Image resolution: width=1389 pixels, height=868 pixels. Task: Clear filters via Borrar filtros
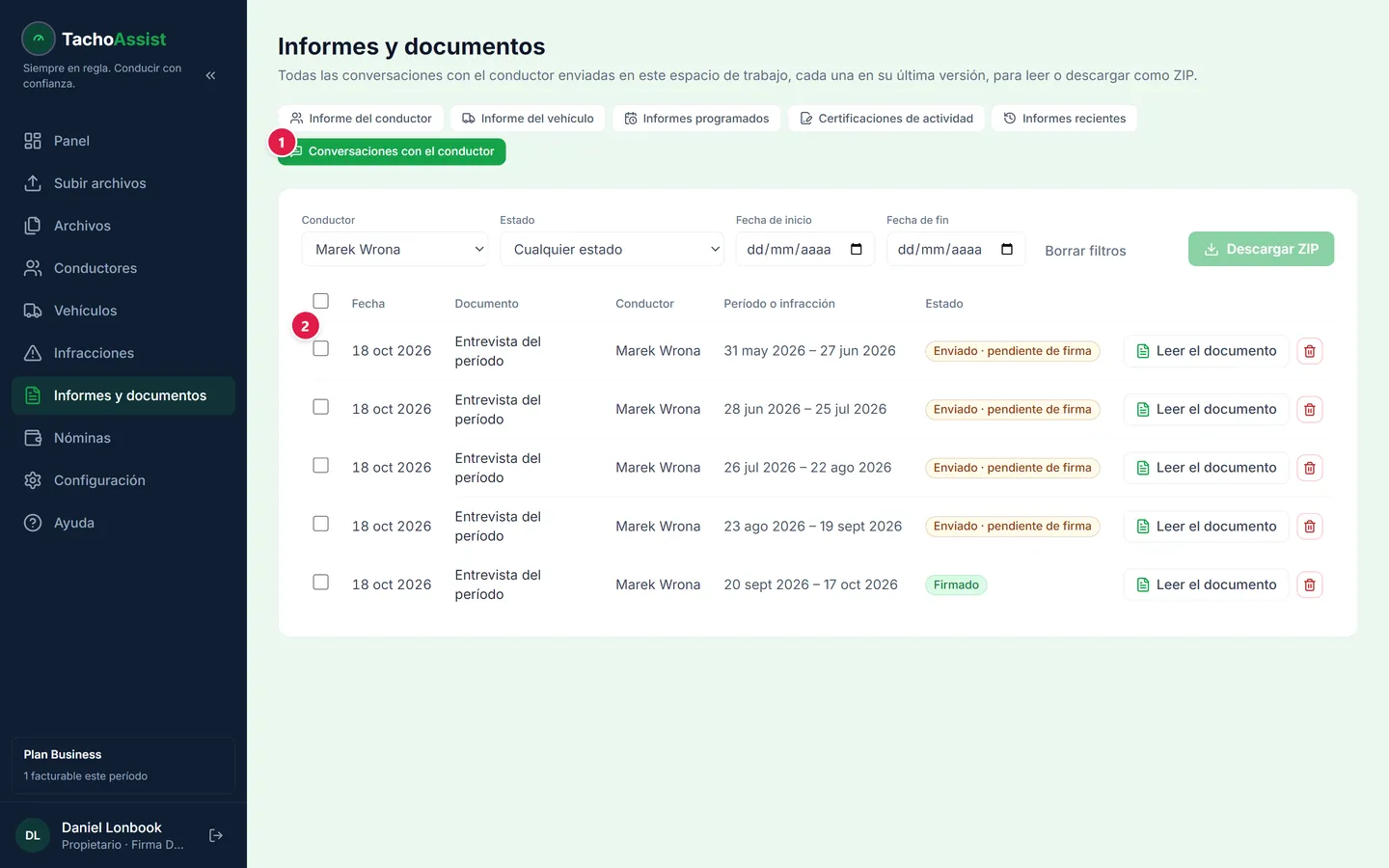[x=1085, y=251]
